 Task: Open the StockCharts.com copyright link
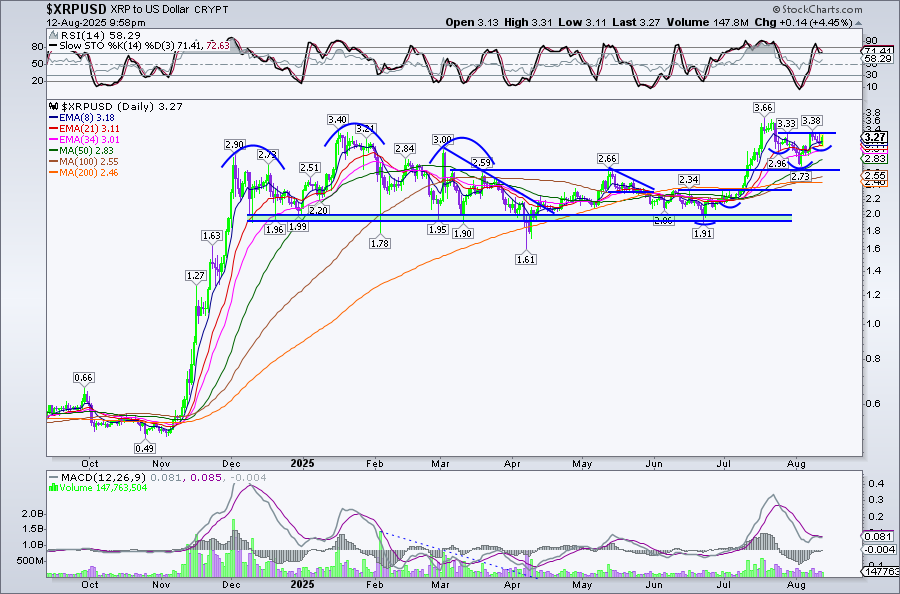[x=817, y=9]
